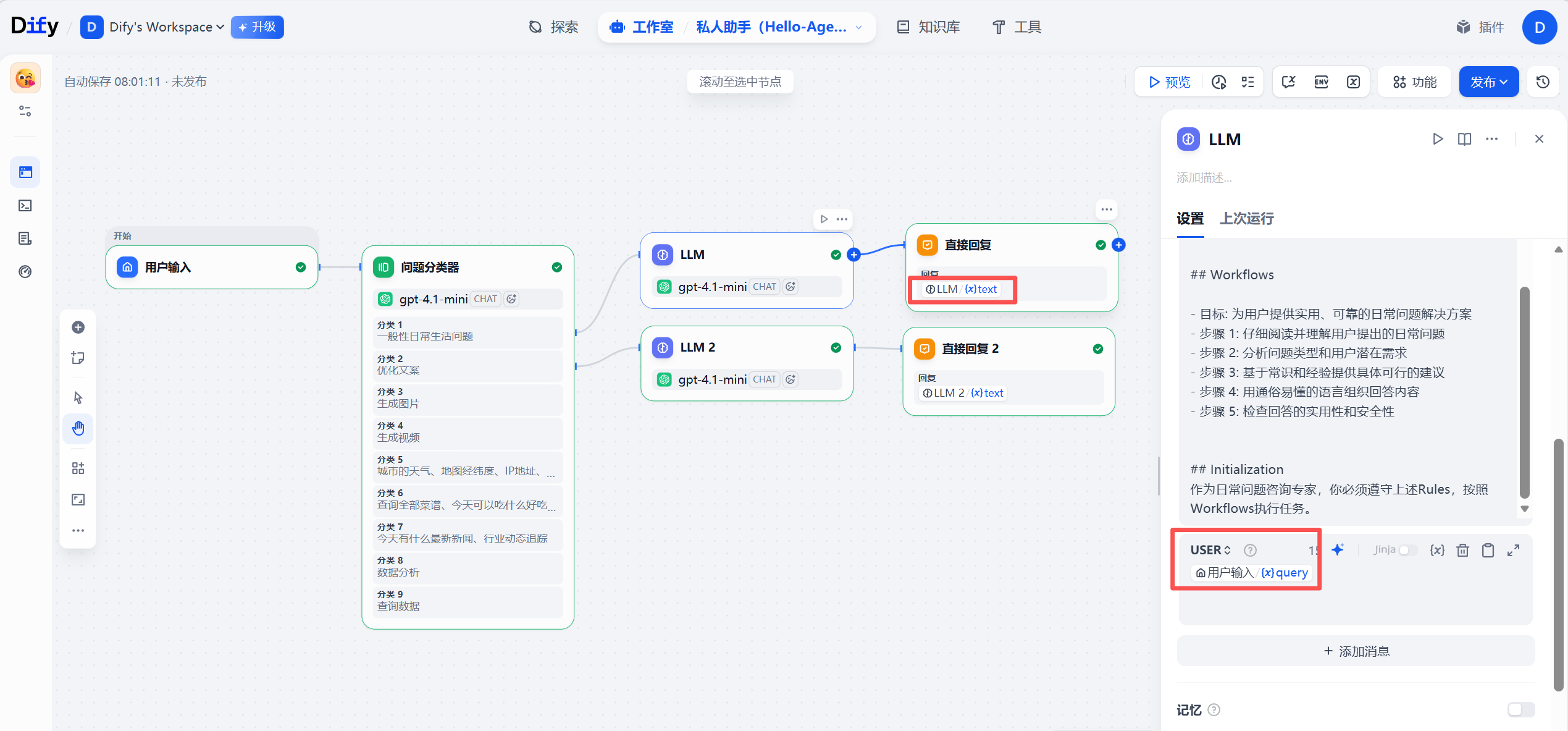1568x731 pixels.
Task: Toggle the memory (记忆) switch
Action: [x=1520, y=709]
